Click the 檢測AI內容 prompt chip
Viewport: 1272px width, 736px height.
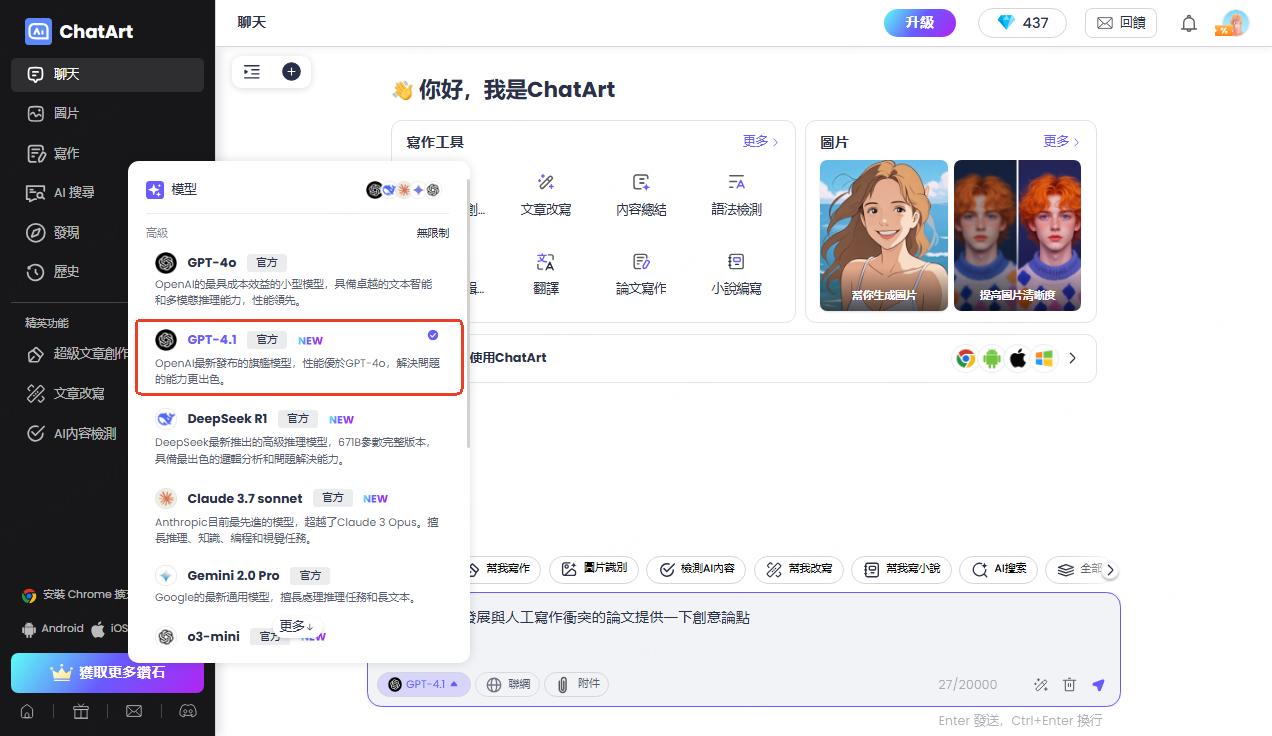click(696, 569)
